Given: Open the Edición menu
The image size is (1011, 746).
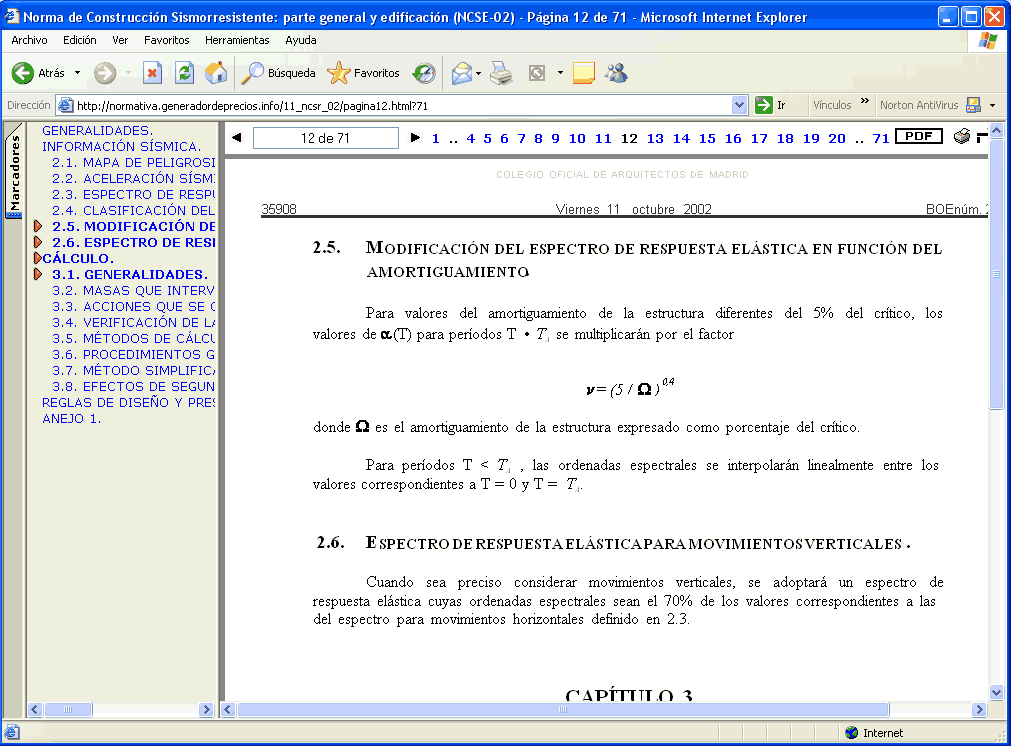Looking at the screenshot, I should pyautogui.click(x=80, y=40).
